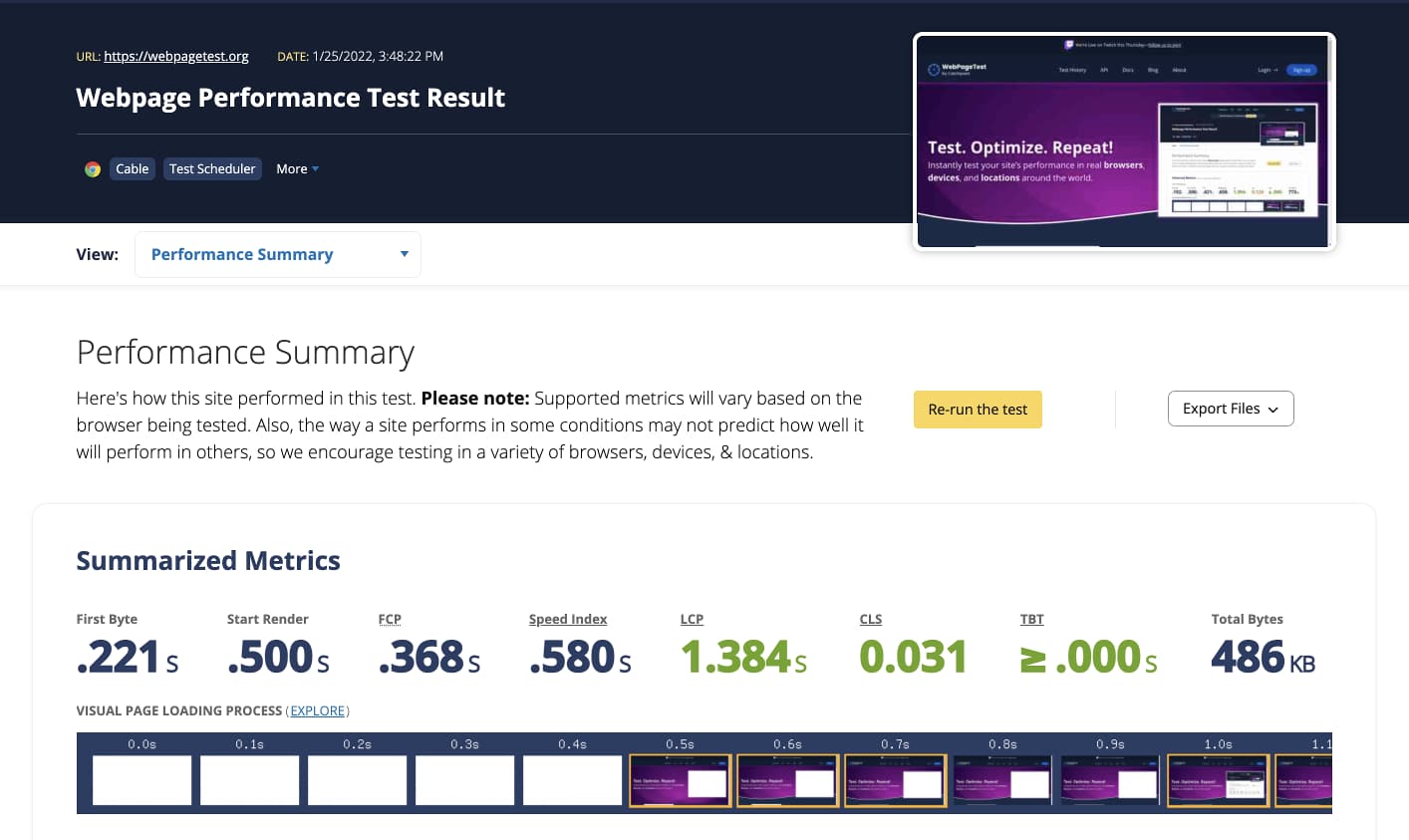Click the Re-run the test button
The width and height of the screenshot is (1409, 840).
978,409
